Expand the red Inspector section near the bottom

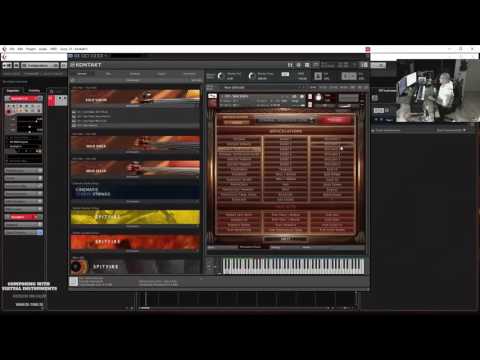click(23, 217)
